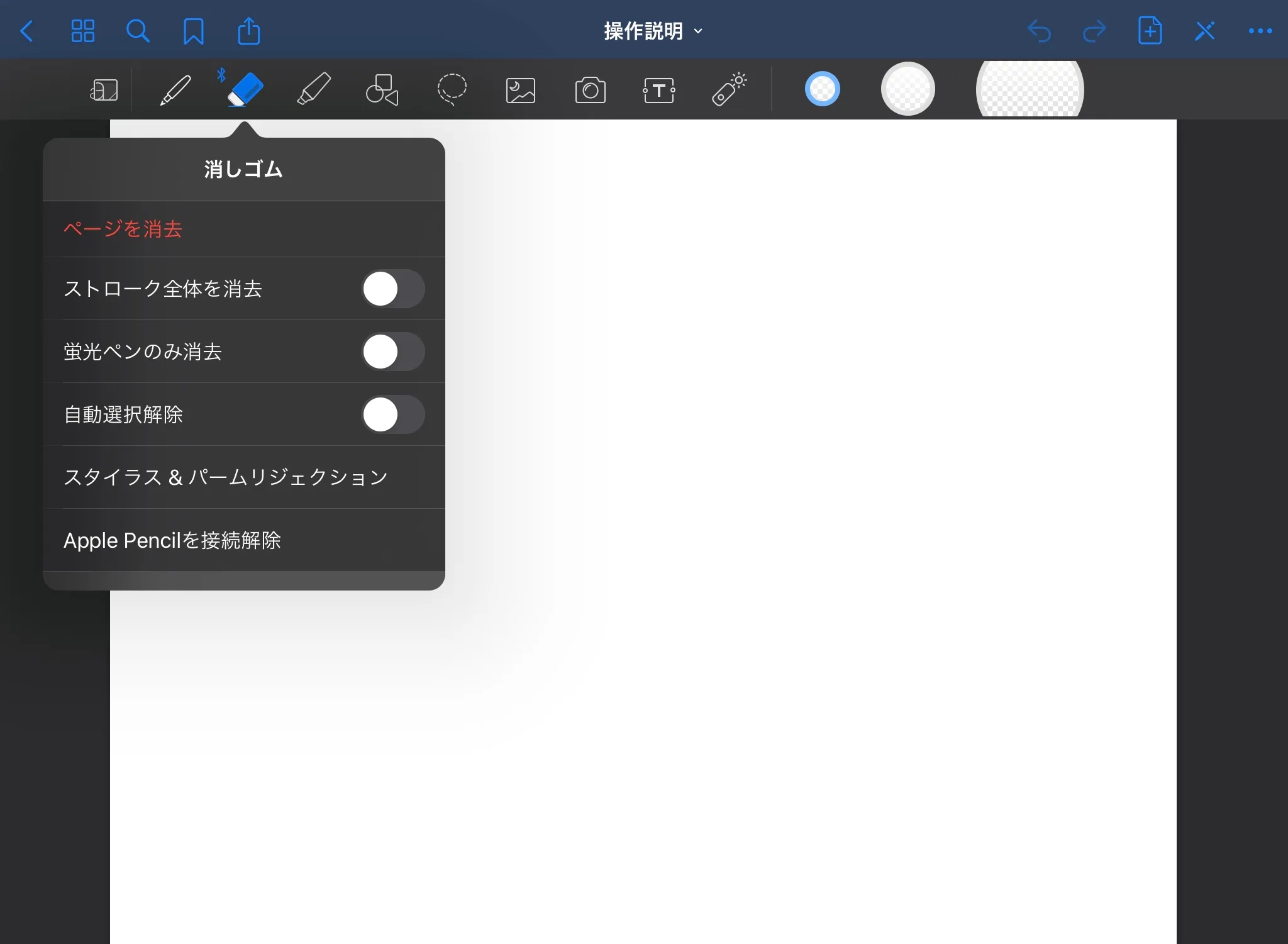Open the three-dot more options menu
Viewport: 1288px width, 944px height.
pos(1260,31)
